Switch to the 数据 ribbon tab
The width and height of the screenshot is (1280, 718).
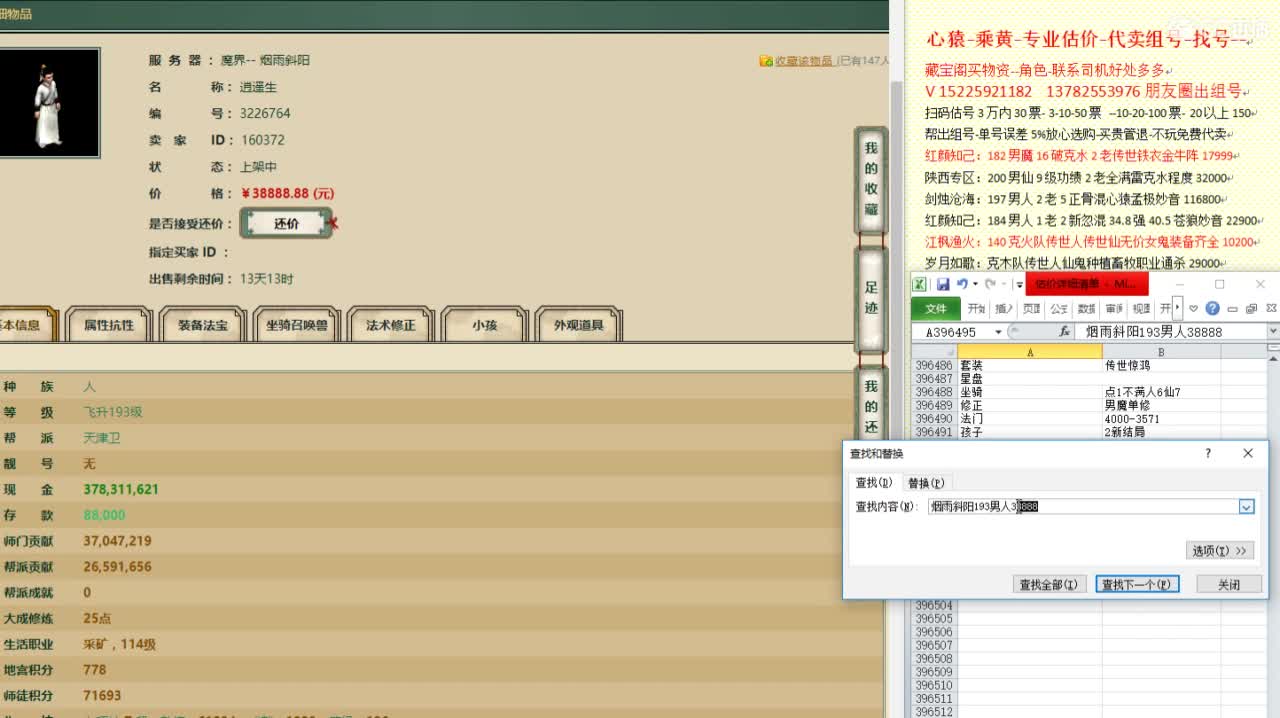click(x=1087, y=308)
